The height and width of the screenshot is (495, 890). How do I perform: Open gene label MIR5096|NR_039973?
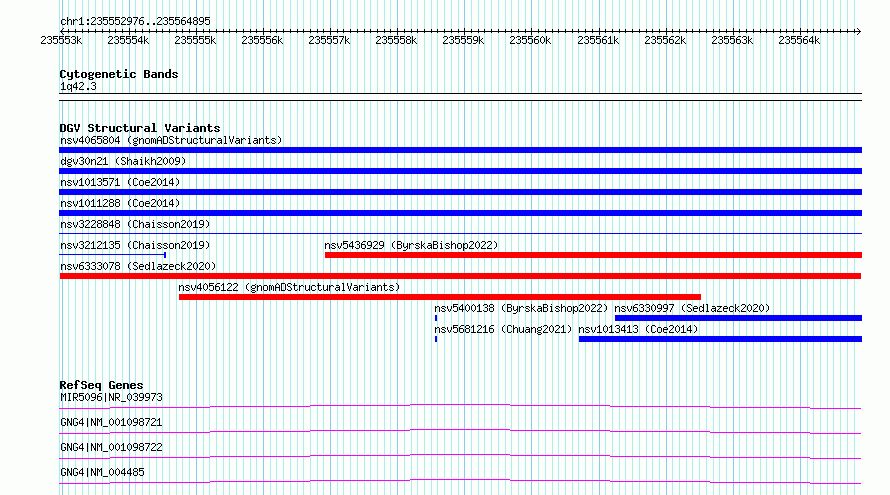pos(111,397)
